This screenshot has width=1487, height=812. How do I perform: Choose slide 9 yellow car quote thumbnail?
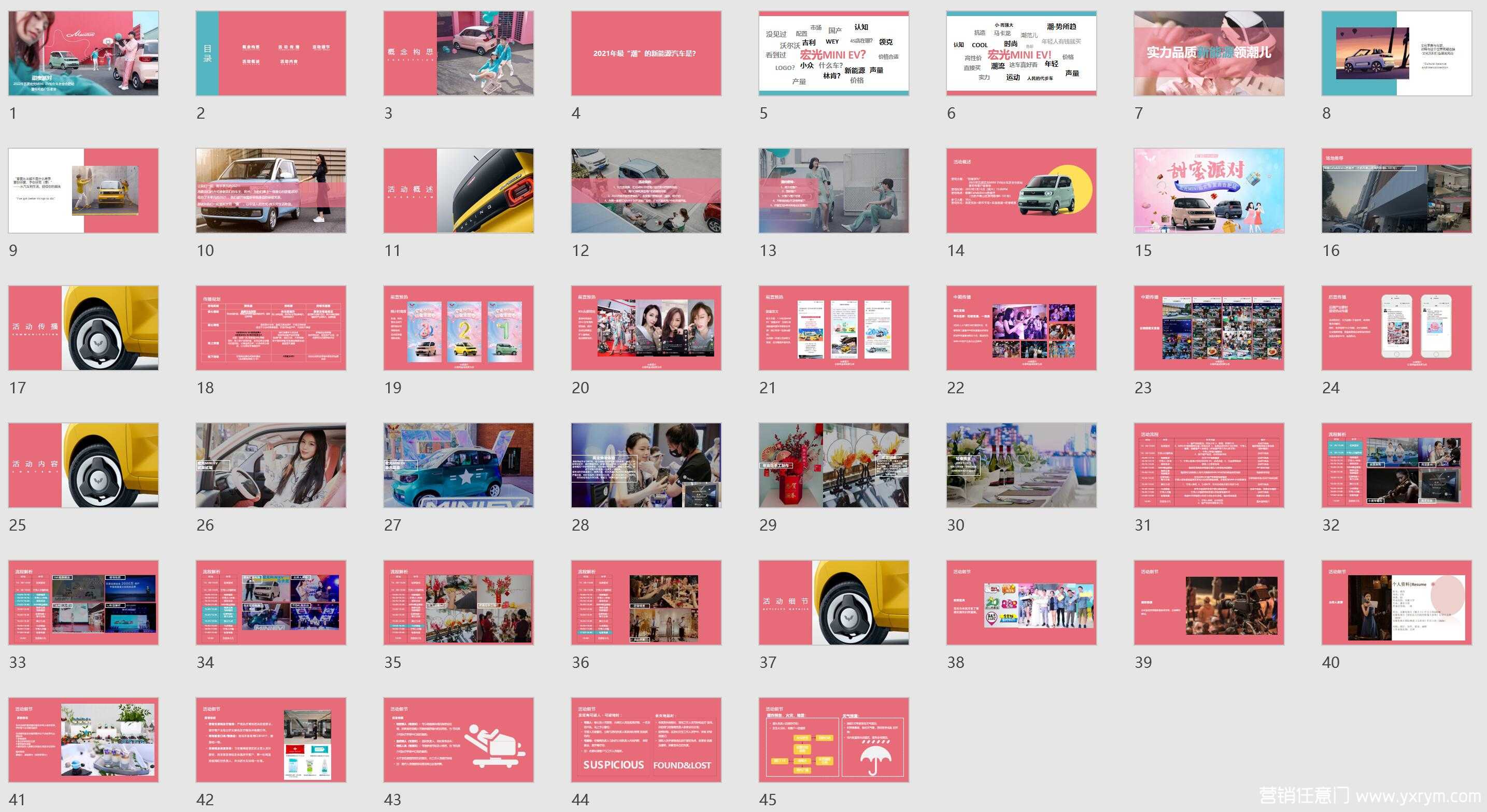(x=83, y=191)
